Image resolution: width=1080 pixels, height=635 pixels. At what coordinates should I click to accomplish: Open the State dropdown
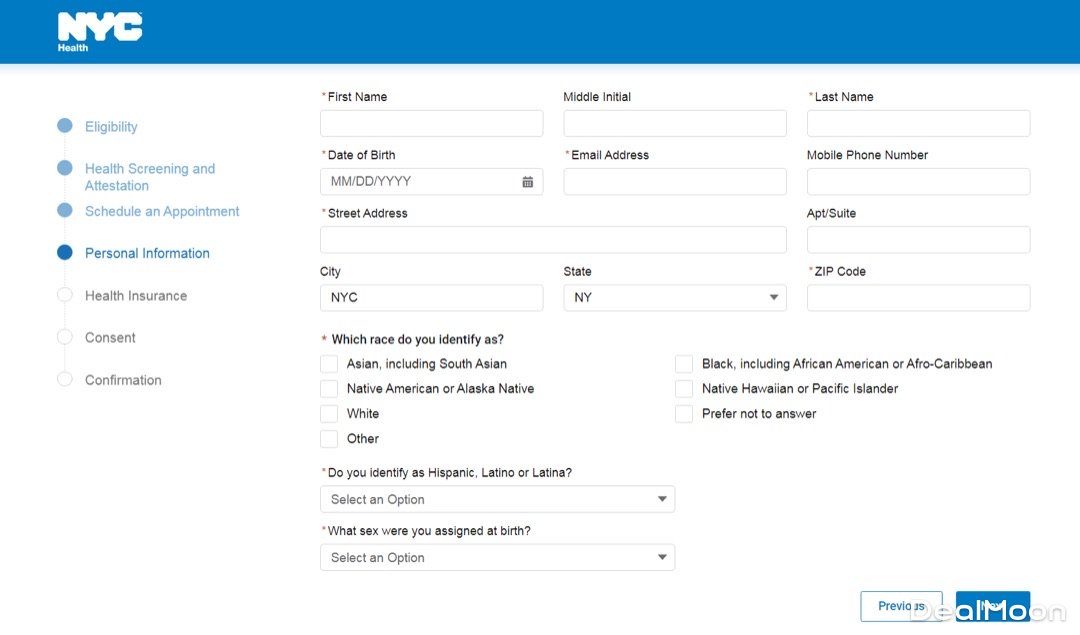point(674,298)
